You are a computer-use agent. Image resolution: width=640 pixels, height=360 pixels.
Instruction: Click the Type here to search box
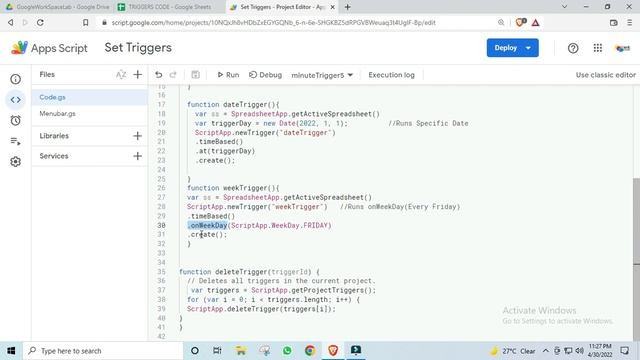(x=103, y=351)
